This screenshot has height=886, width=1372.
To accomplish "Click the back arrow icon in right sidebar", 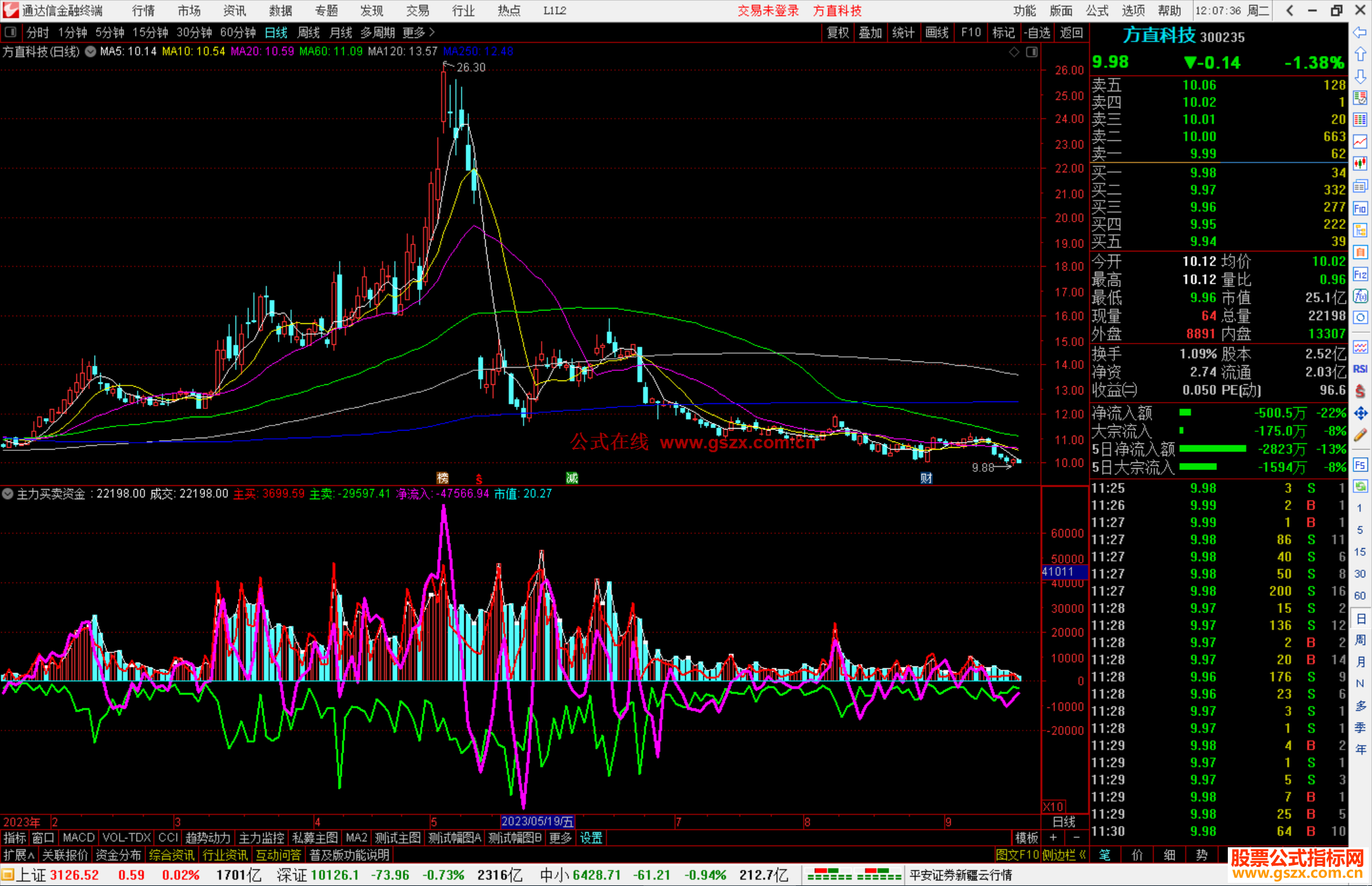I will click(1360, 32).
